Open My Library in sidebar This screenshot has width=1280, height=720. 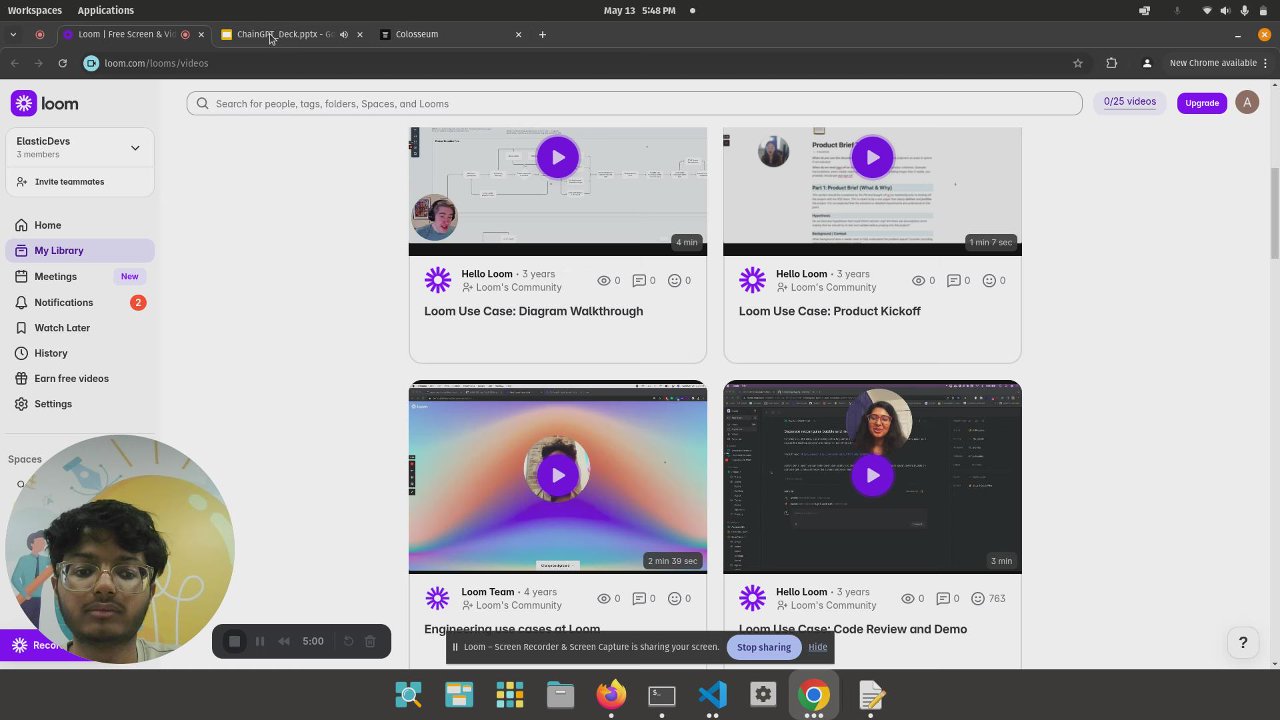click(80, 251)
